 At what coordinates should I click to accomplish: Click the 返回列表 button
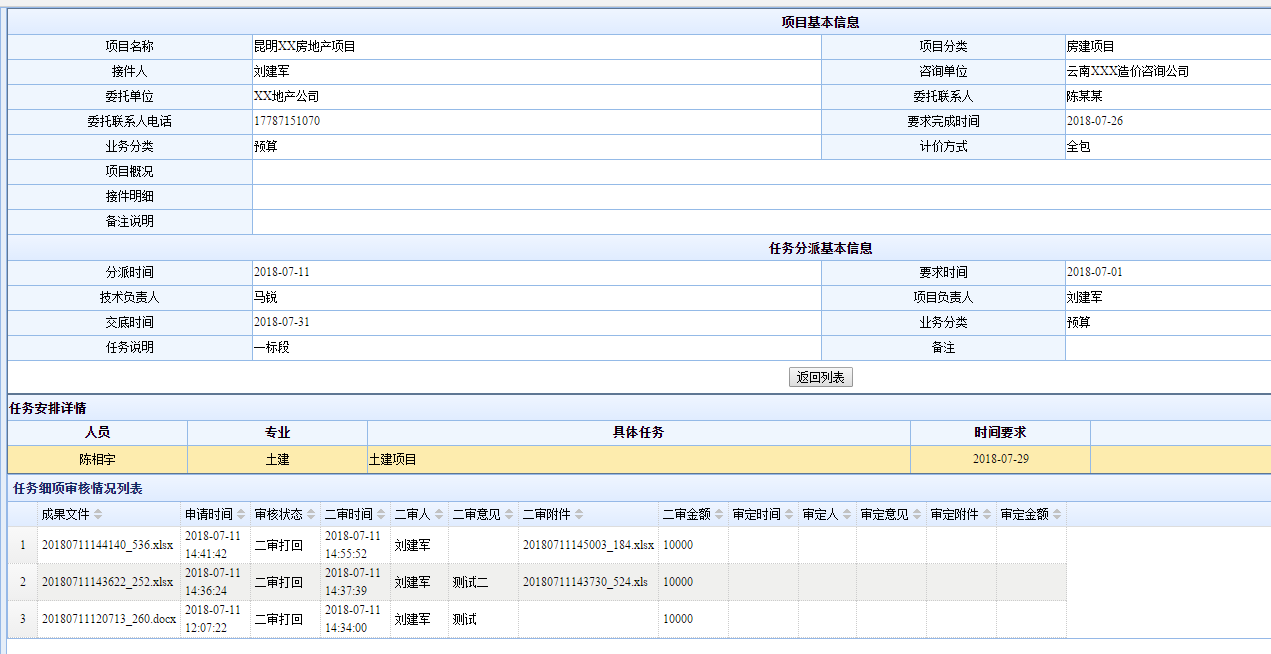[820, 378]
